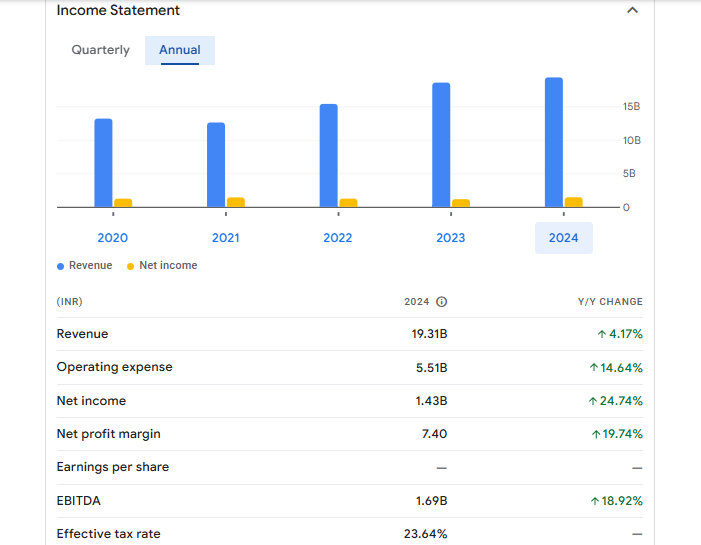Image resolution: width=701 pixels, height=545 pixels.
Task: Select year 2023 on the chart
Action: point(451,237)
